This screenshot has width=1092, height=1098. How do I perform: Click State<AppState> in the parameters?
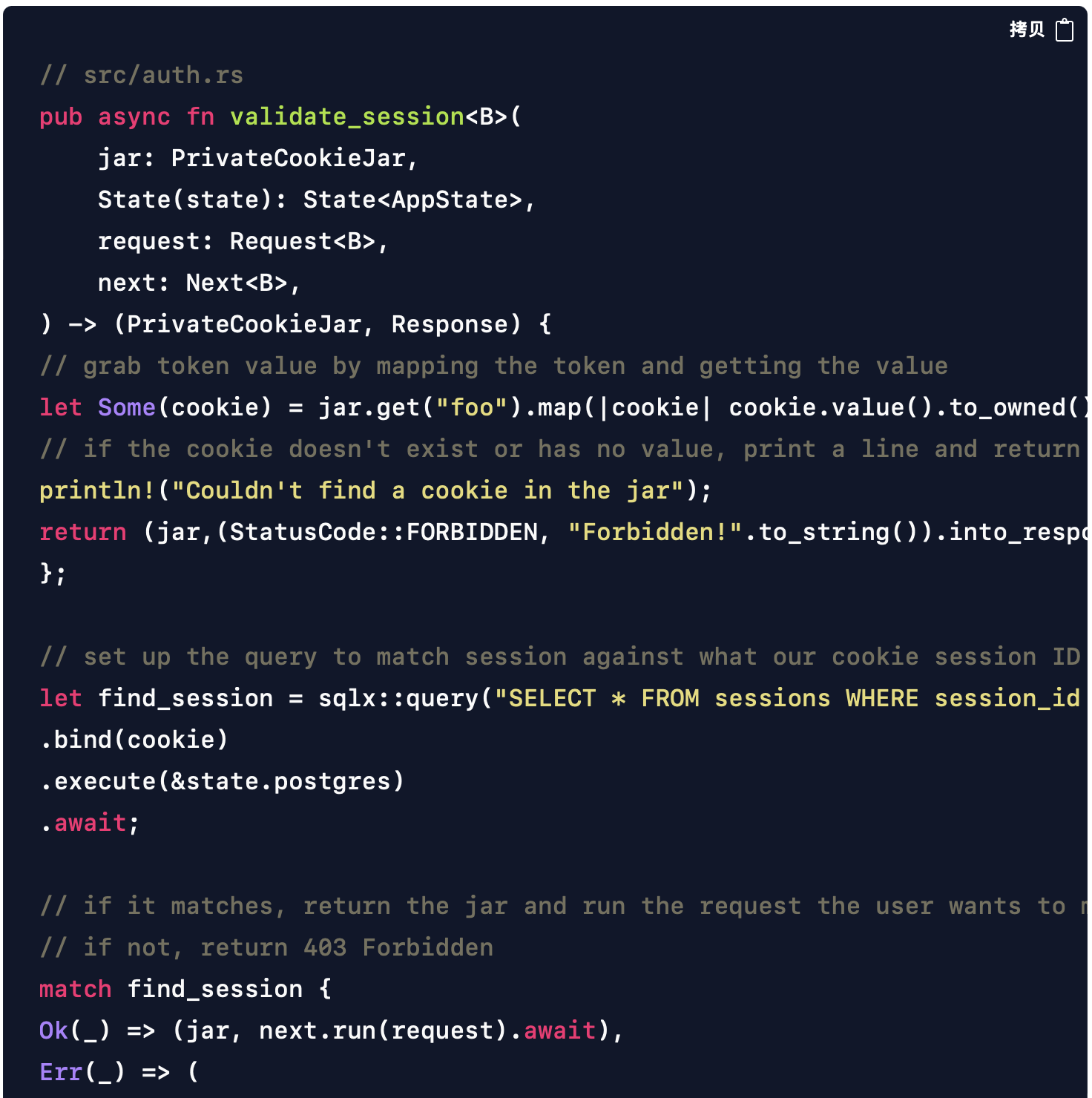(x=412, y=200)
